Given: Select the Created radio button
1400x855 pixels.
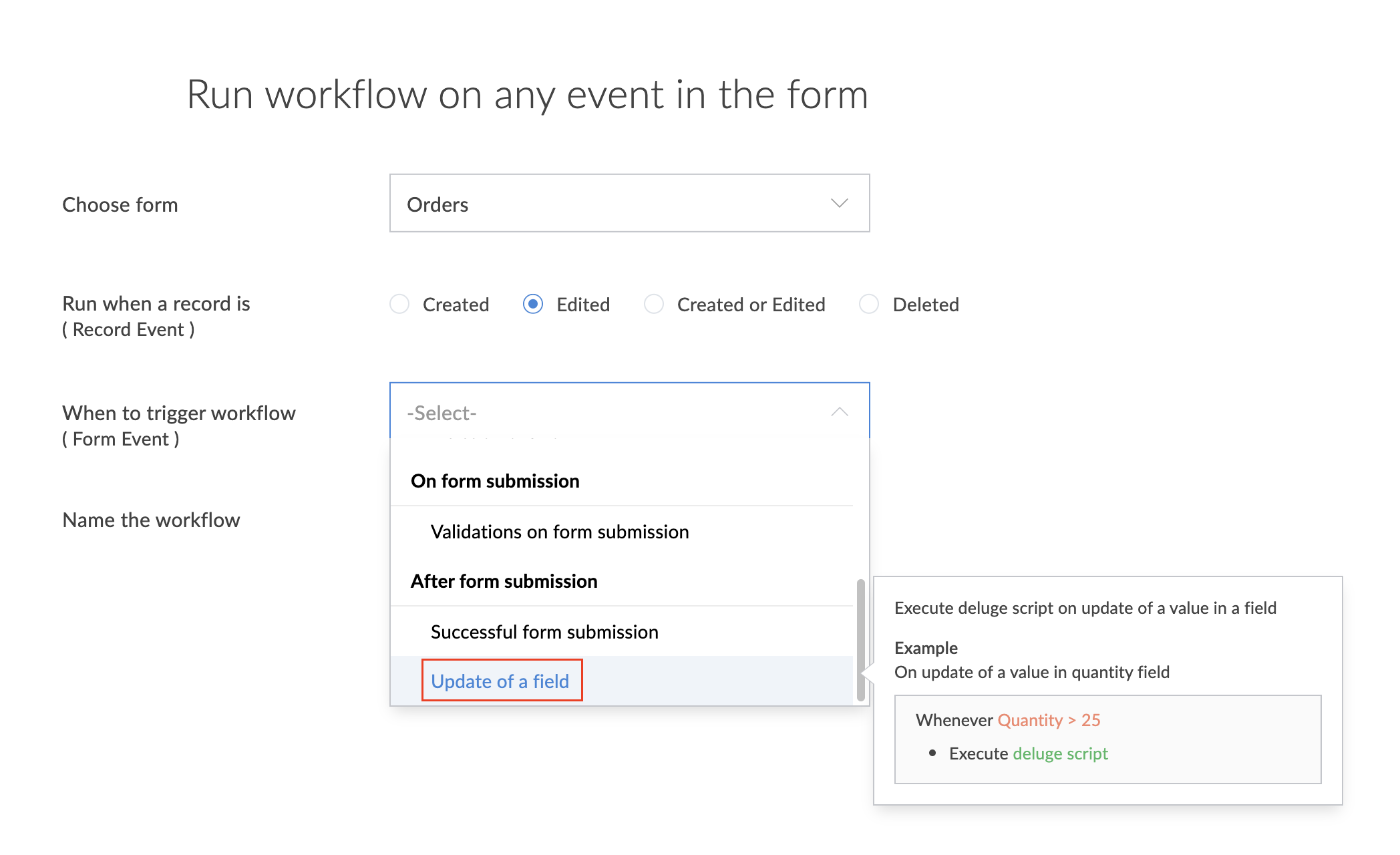Looking at the screenshot, I should point(399,305).
